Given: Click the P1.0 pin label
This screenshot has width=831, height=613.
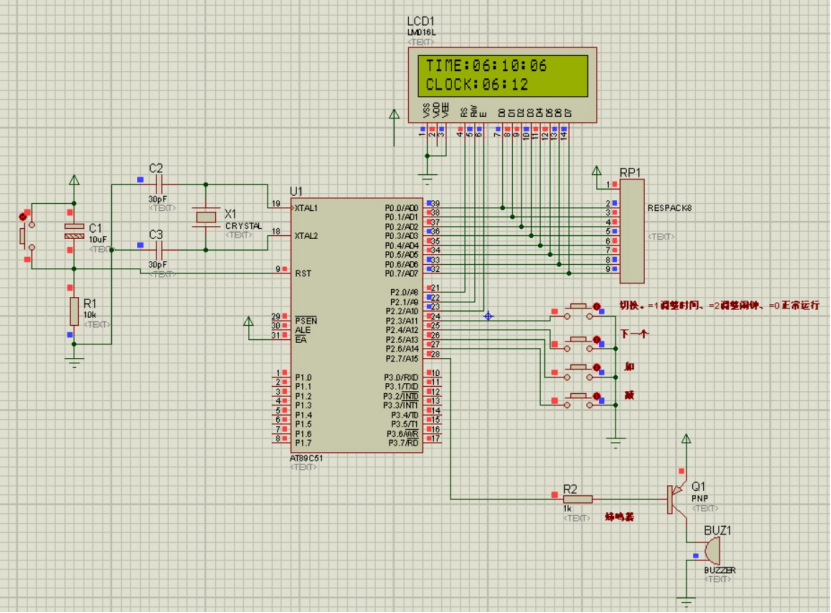Looking at the screenshot, I should click(303, 378).
